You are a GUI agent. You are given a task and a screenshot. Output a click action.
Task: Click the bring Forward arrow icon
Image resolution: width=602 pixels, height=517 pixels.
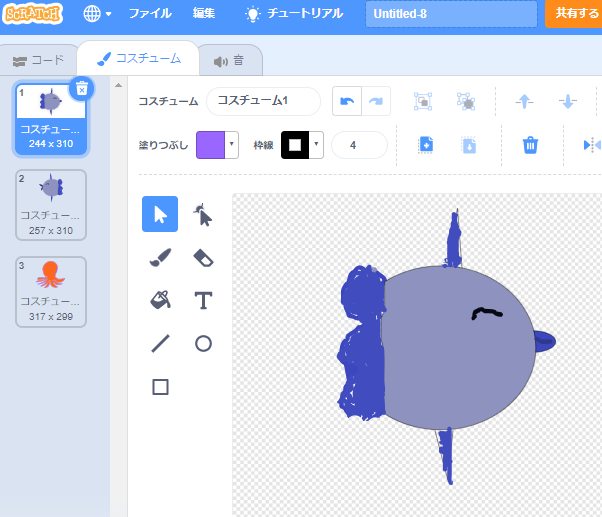[524, 101]
